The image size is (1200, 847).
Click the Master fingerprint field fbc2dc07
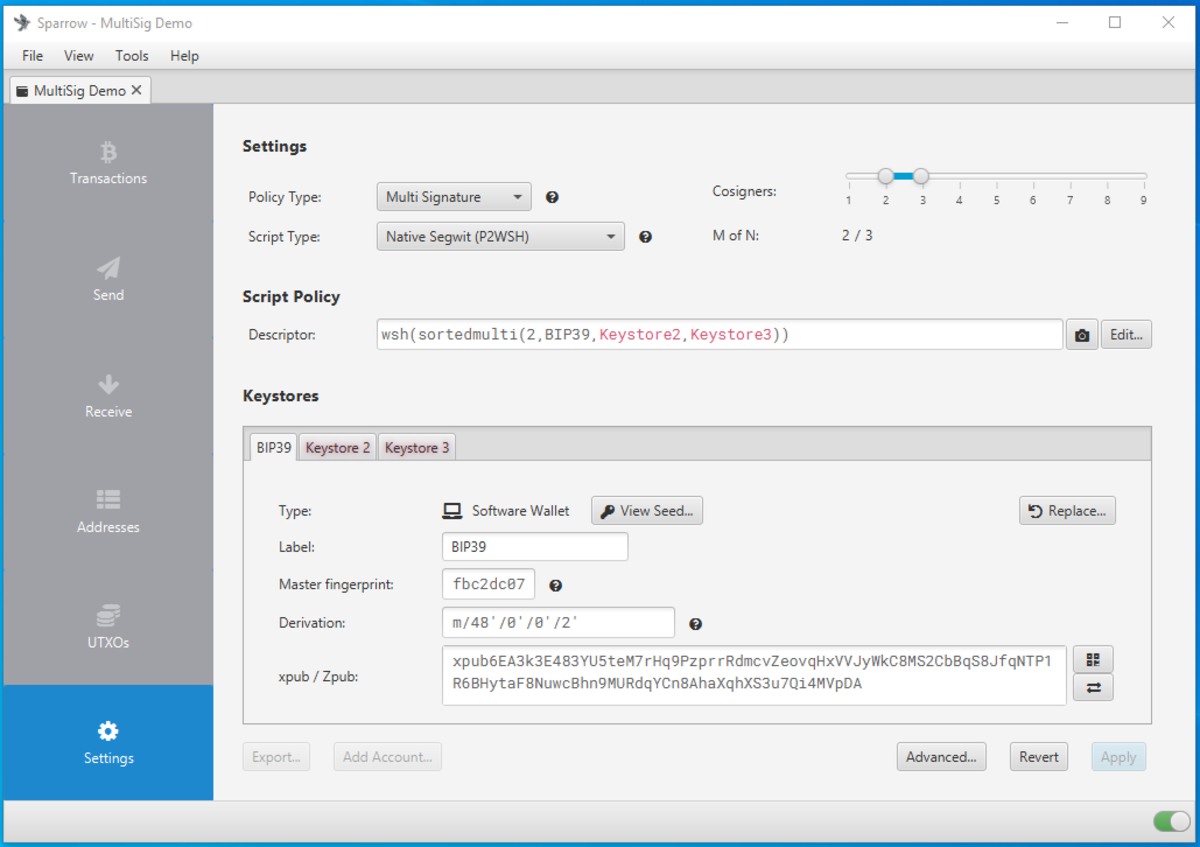(x=488, y=584)
